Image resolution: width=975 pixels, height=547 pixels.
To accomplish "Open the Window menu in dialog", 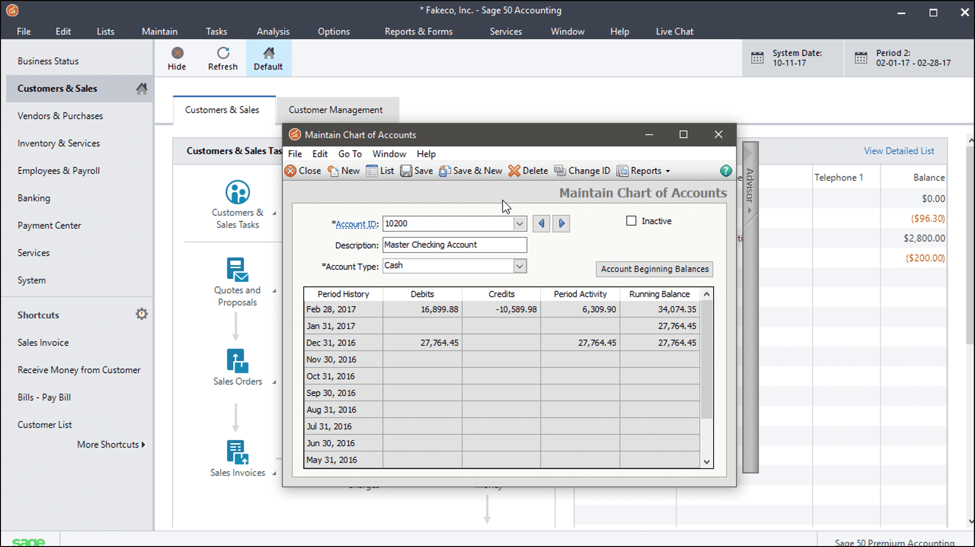I will tap(389, 154).
